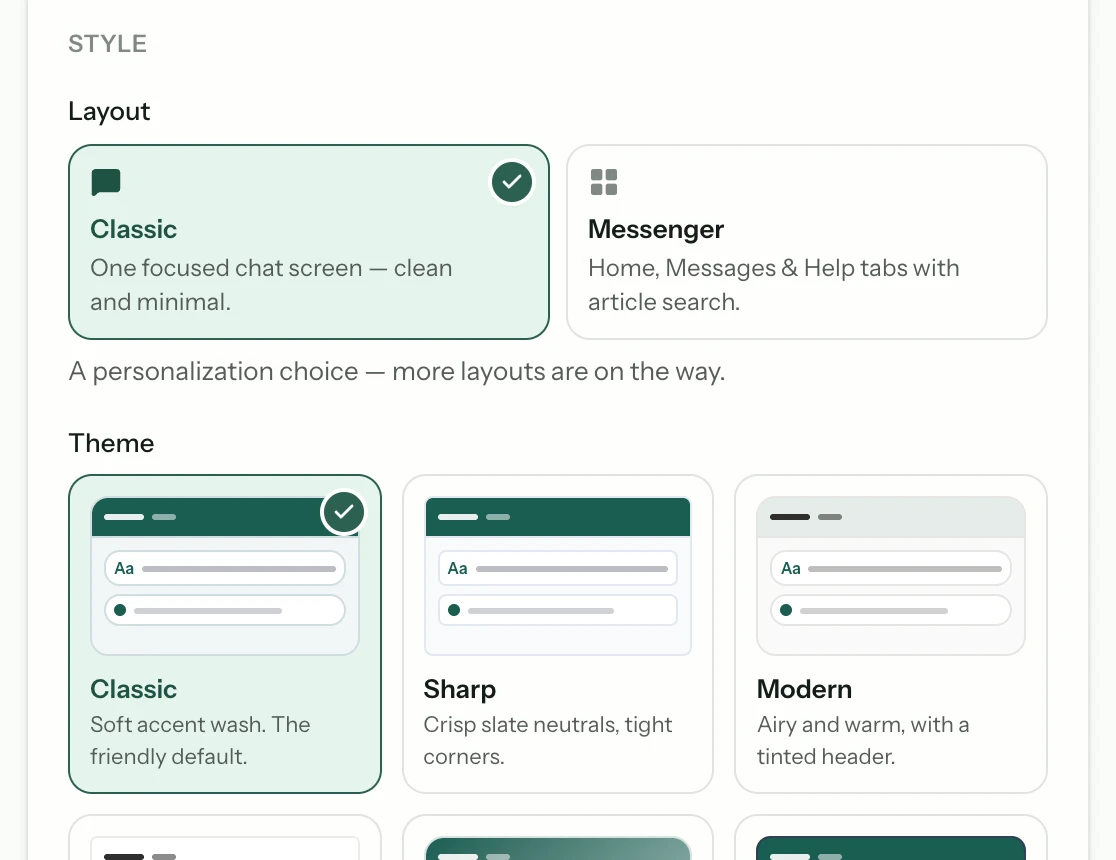Click the 'Messenger' title text
The image size is (1116, 860).
click(656, 229)
